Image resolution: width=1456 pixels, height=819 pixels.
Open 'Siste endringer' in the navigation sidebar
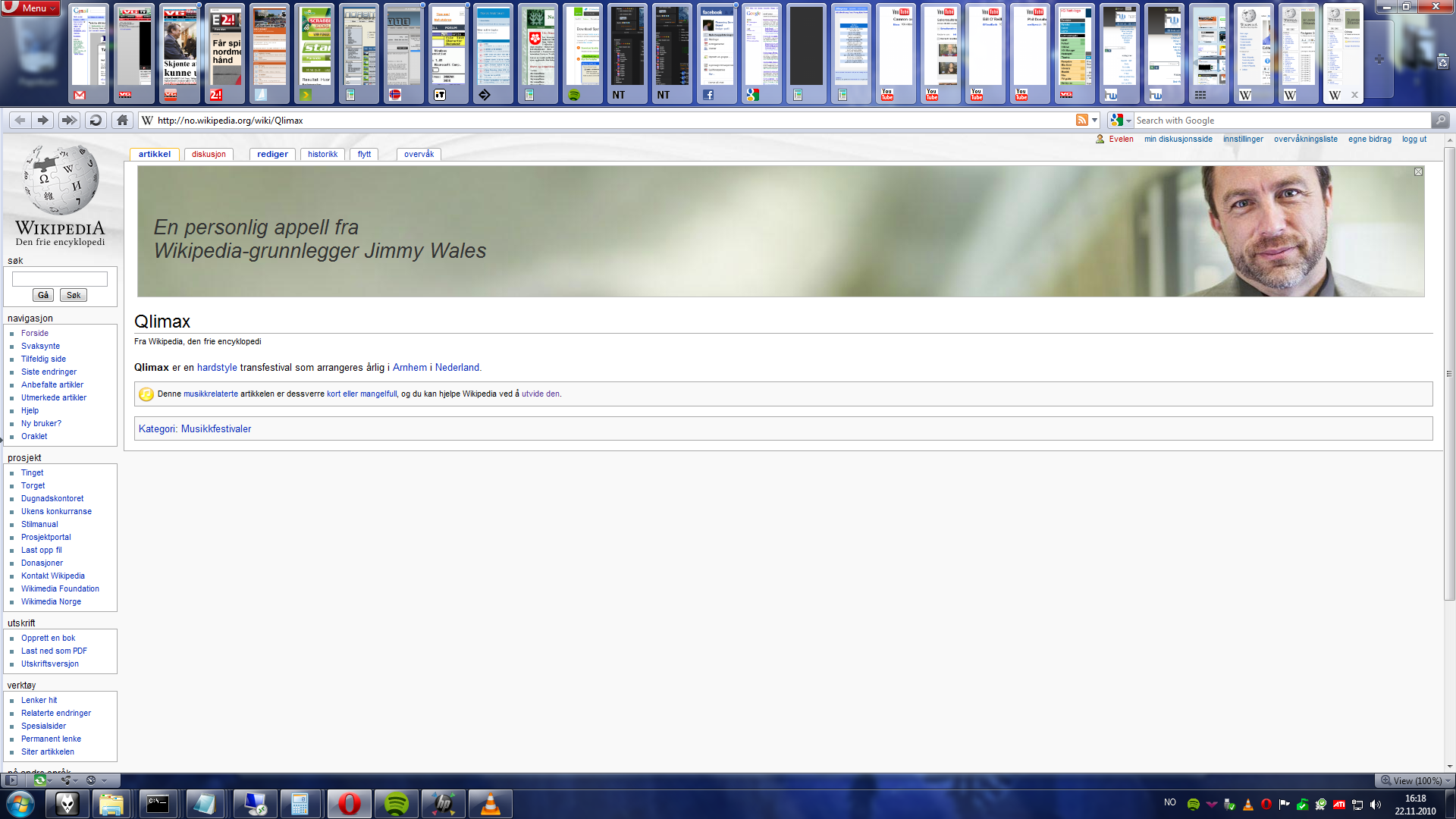pyautogui.click(x=49, y=372)
